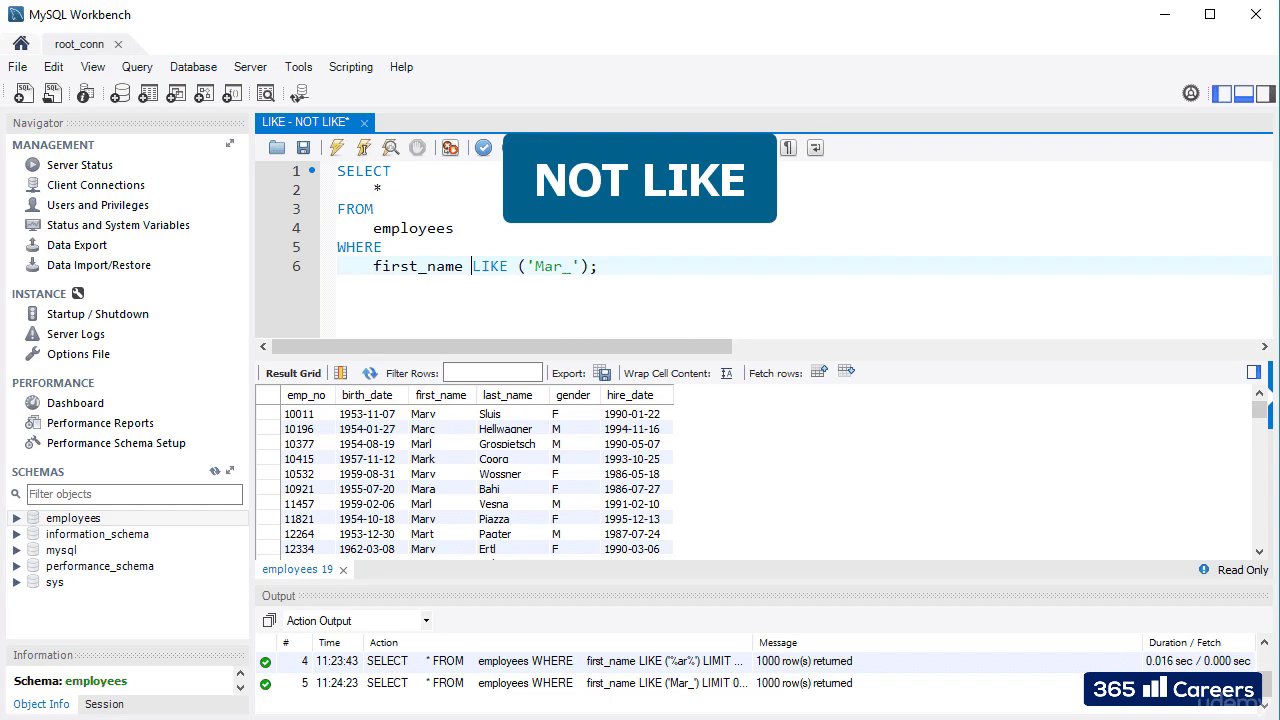Create new view icon
This screenshot has height=720, width=1280.
[176, 94]
